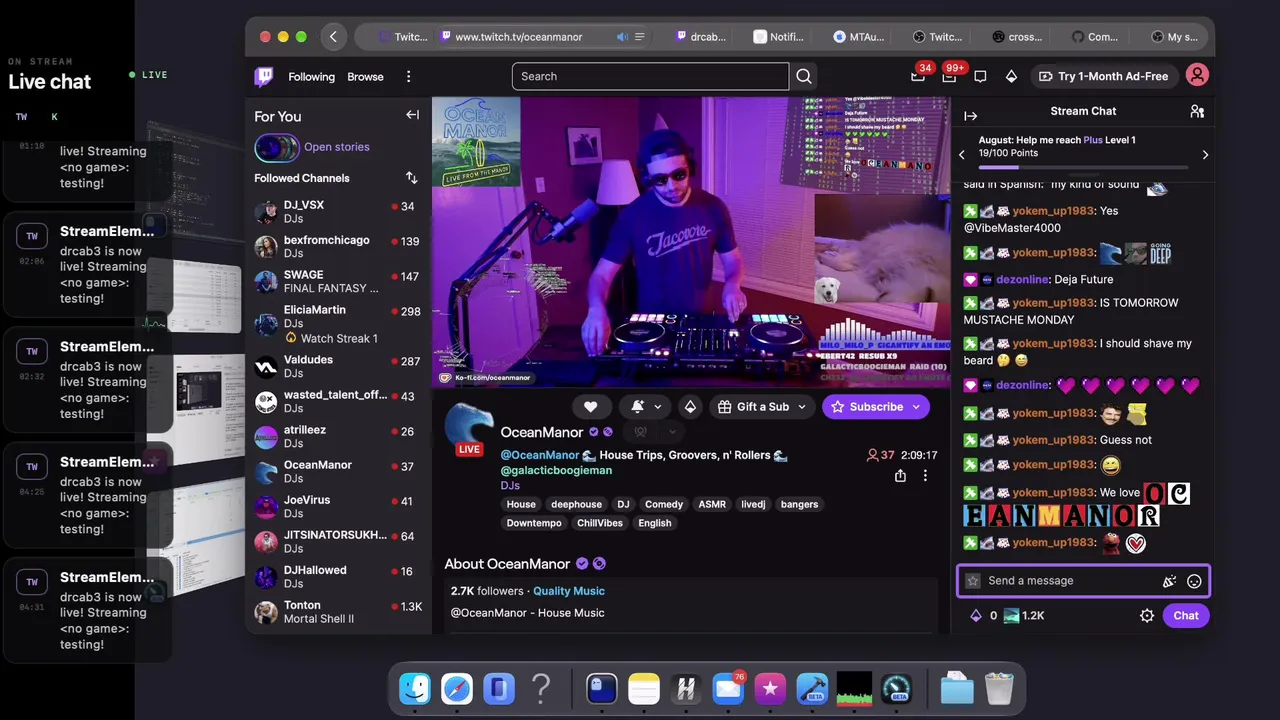Go back with Safari's back arrow
The height and width of the screenshot is (720, 1280).
[333, 37]
